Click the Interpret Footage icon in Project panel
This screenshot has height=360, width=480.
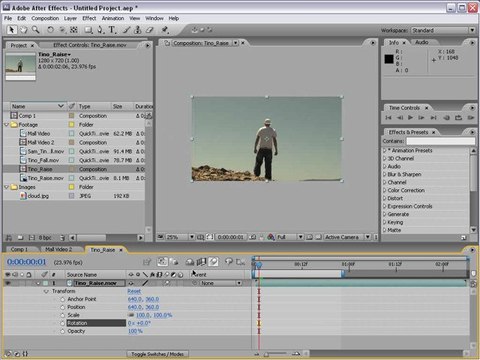coord(9,238)
